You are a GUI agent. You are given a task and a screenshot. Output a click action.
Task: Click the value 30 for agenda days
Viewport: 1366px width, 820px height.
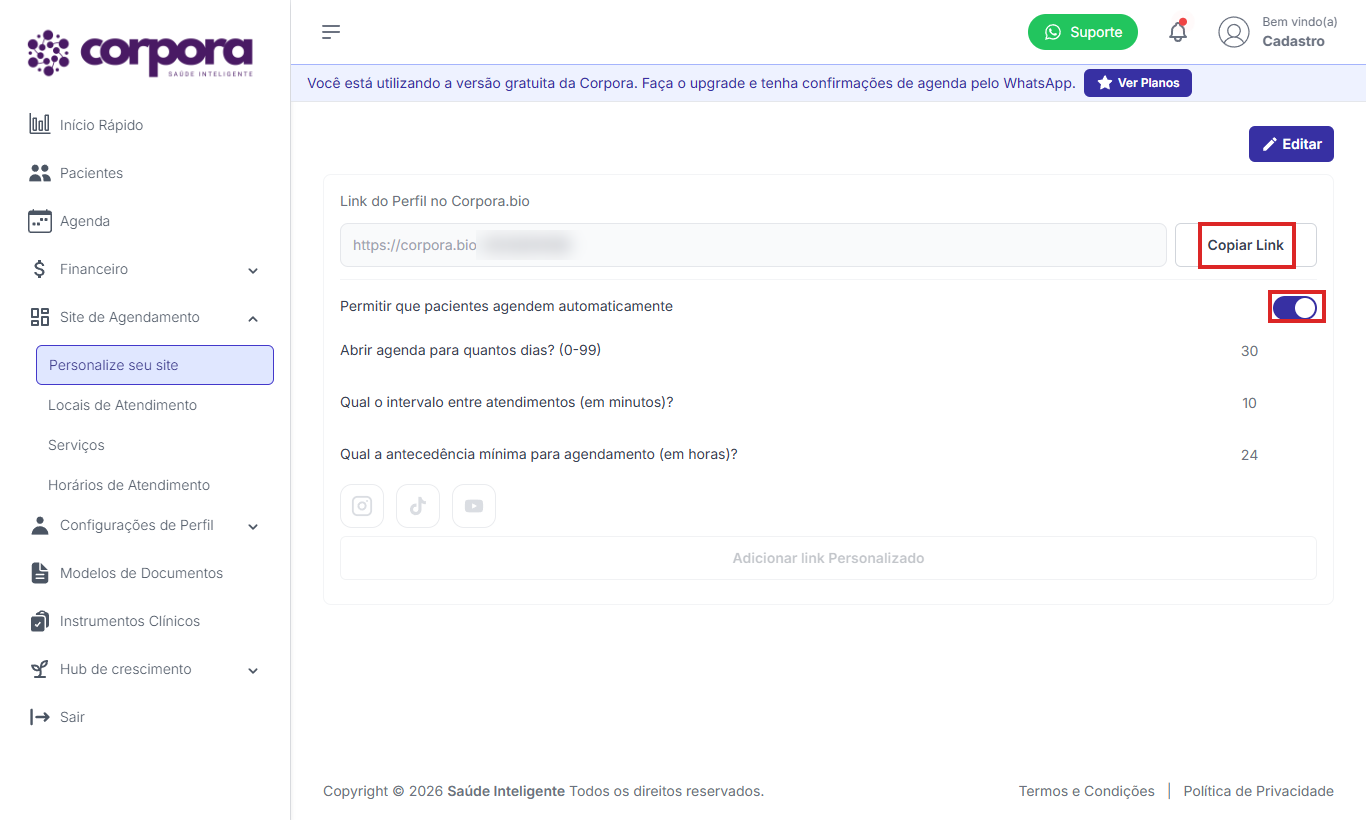tap(1249, 351)
